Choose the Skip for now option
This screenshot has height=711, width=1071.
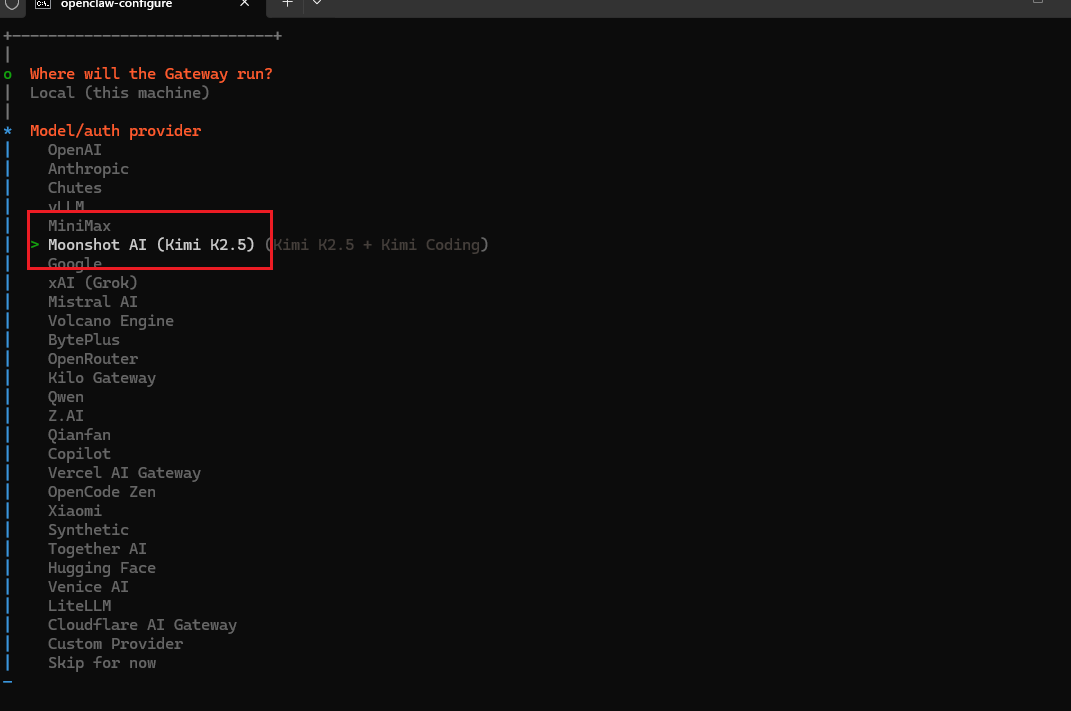point(102,663)
